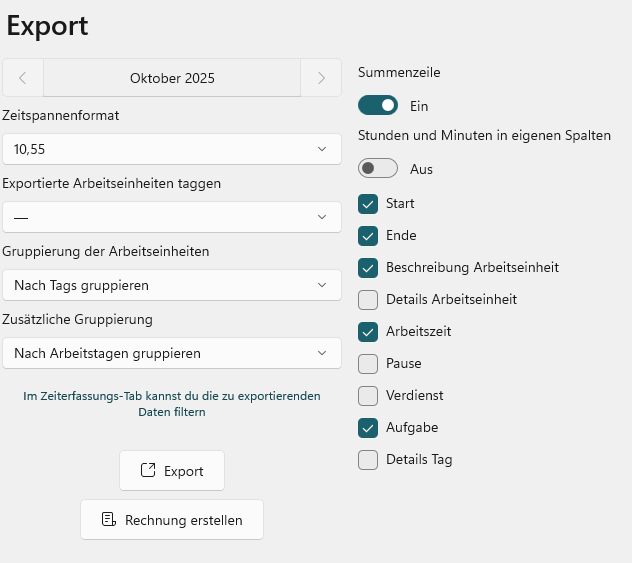Uncheck the Arbeitszeit checkbox
This screenshot has height=563, width=632.
(x=368, y=332)
